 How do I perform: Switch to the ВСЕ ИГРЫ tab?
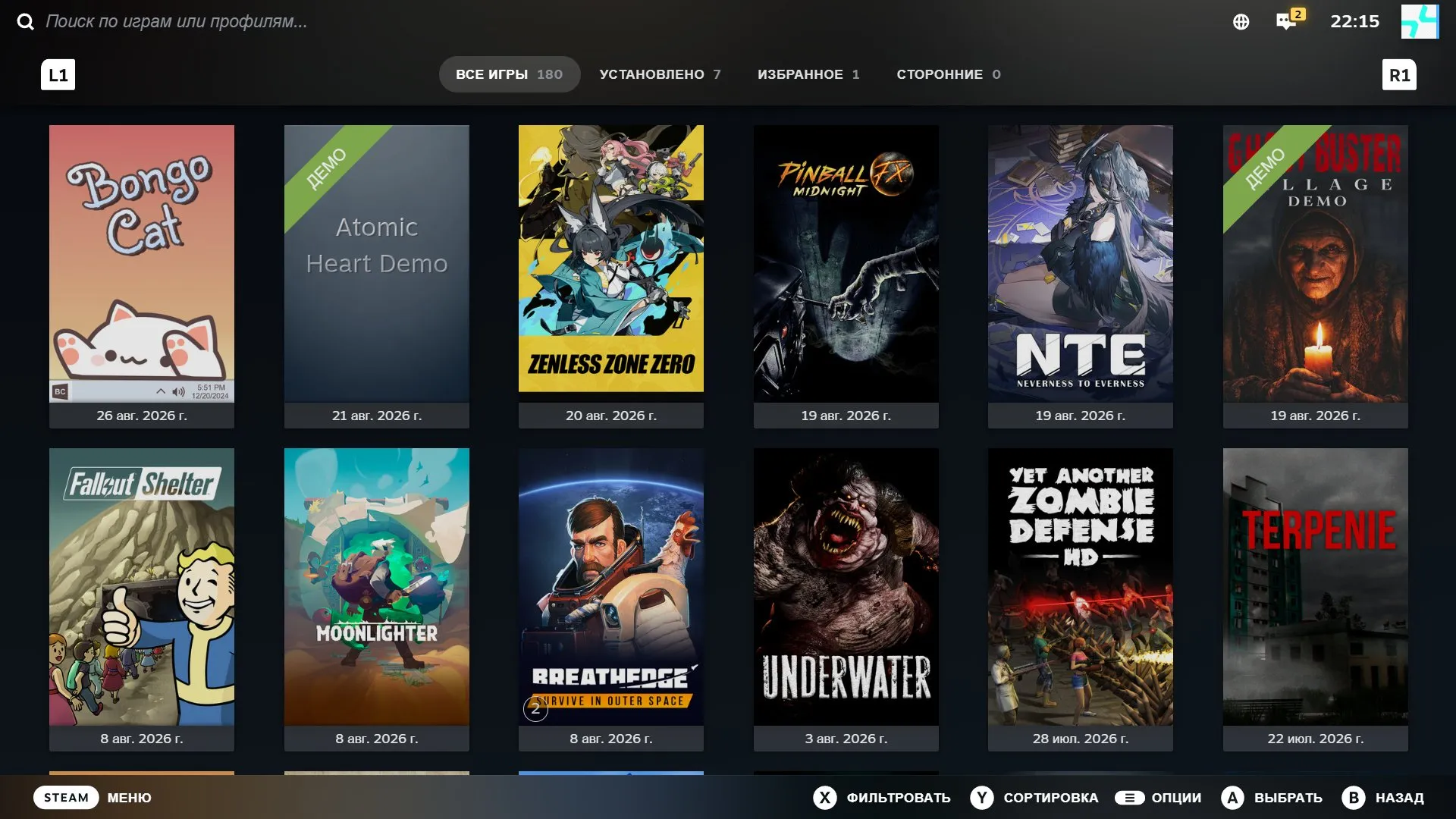[x=509, y=74]
